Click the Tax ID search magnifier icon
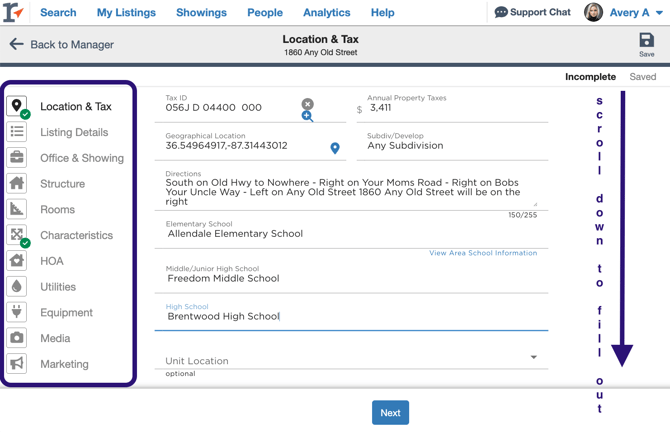Screen dimensions: 670x432 [307, 117]
